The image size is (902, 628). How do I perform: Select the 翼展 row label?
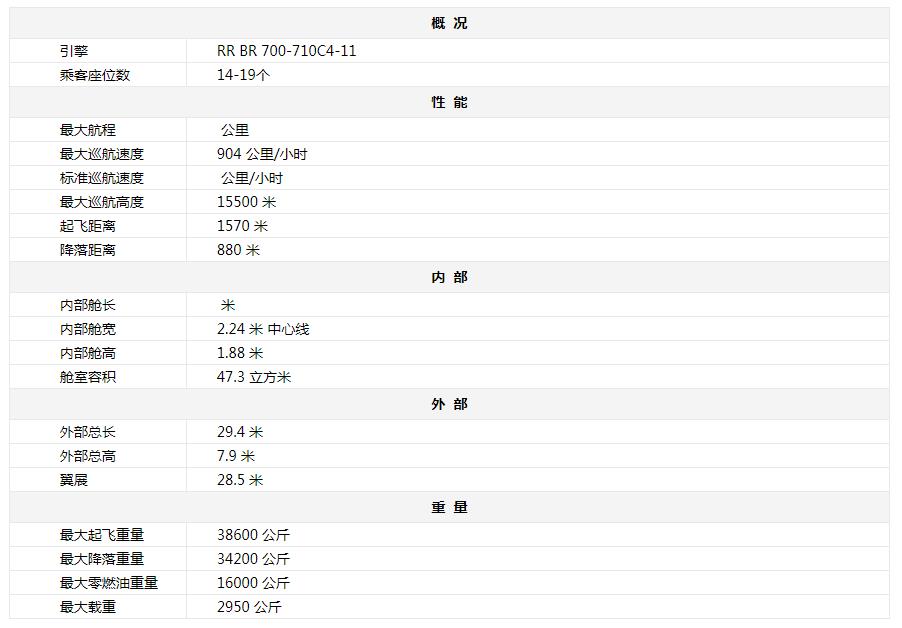point(74,480)
